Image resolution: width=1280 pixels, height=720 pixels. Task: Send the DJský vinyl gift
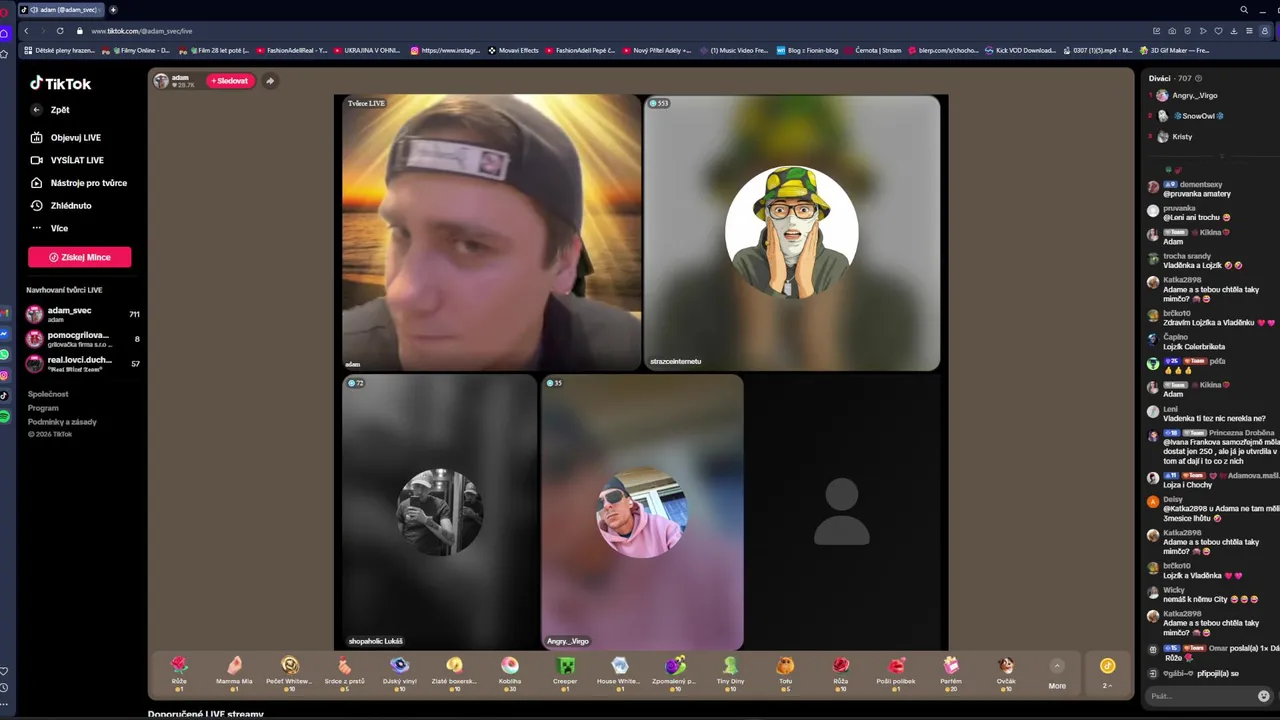click(399, 673)
